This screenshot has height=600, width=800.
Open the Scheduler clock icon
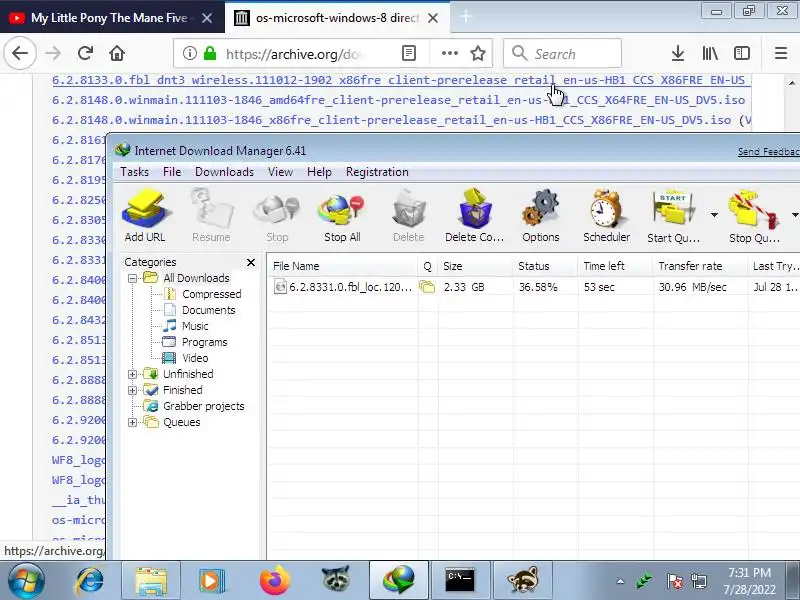[x=607, y=215]
